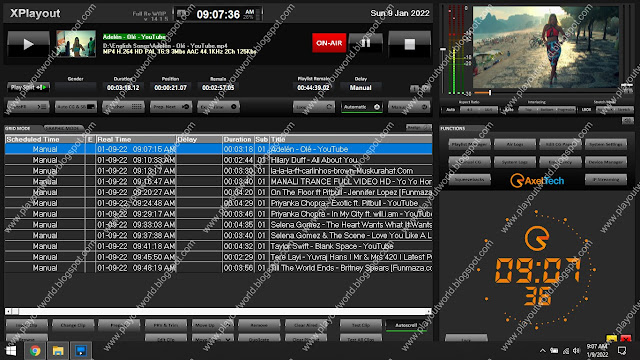
Task: Click the Duration column header
Action: point(238,139)
